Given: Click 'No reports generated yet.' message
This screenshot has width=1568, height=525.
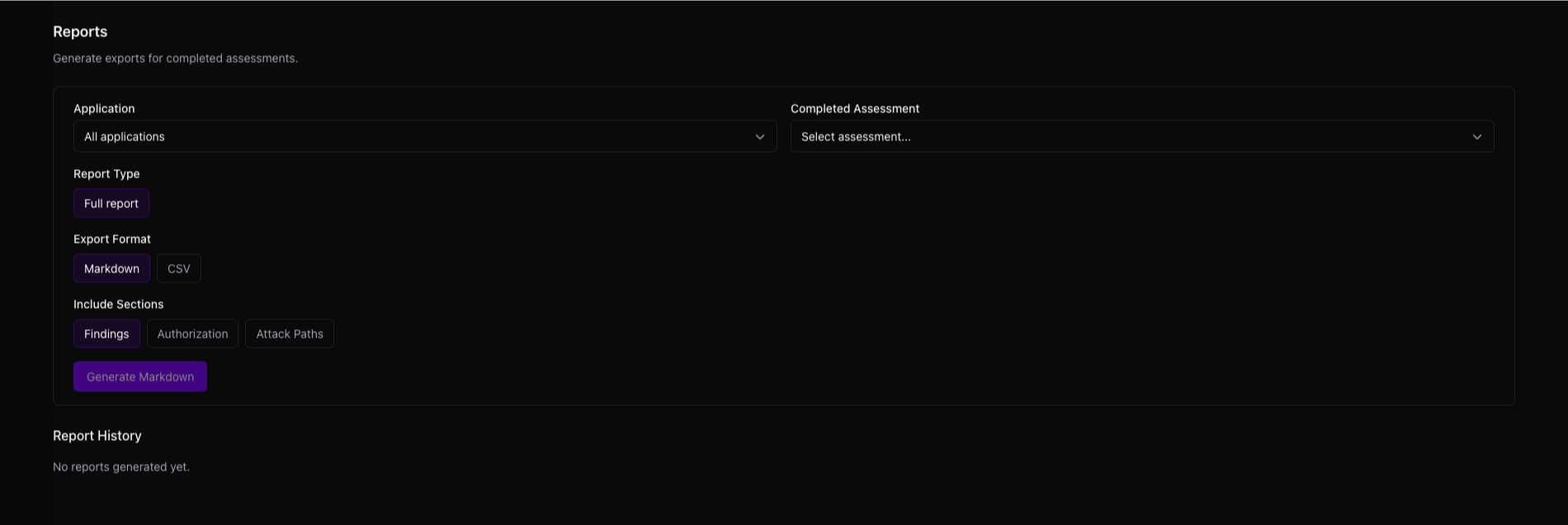Looking at the screenshot, I should [x=121, y=467].
